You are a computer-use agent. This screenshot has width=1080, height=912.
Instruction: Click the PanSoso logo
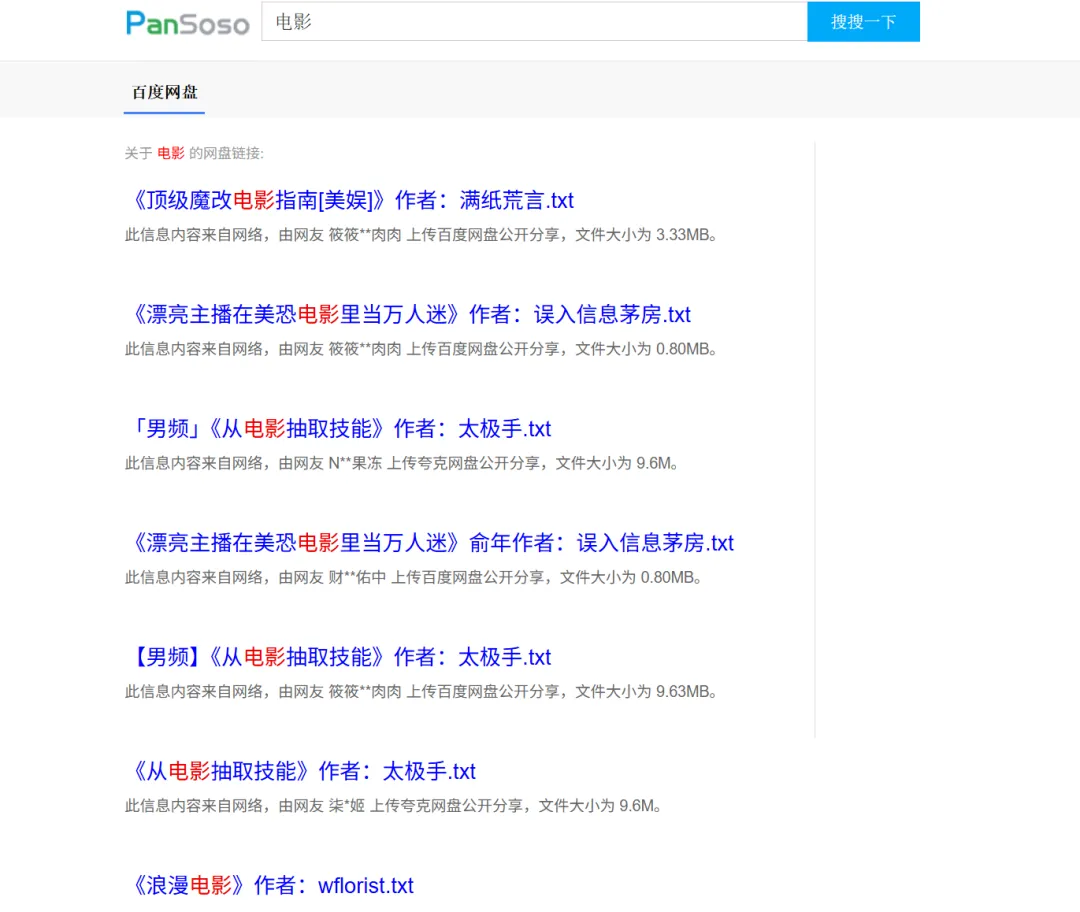point(187,23)
